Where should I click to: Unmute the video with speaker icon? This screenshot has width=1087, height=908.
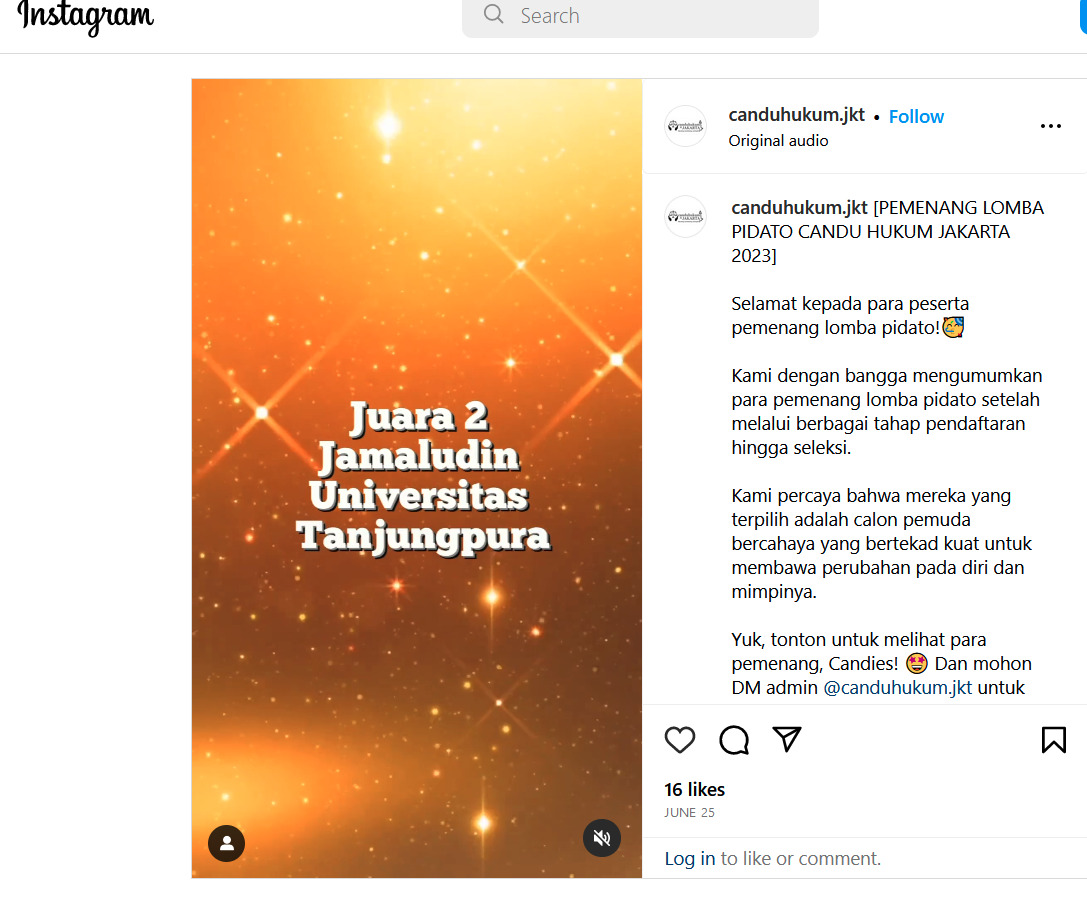pyautogui.click(x=602, y=838)
